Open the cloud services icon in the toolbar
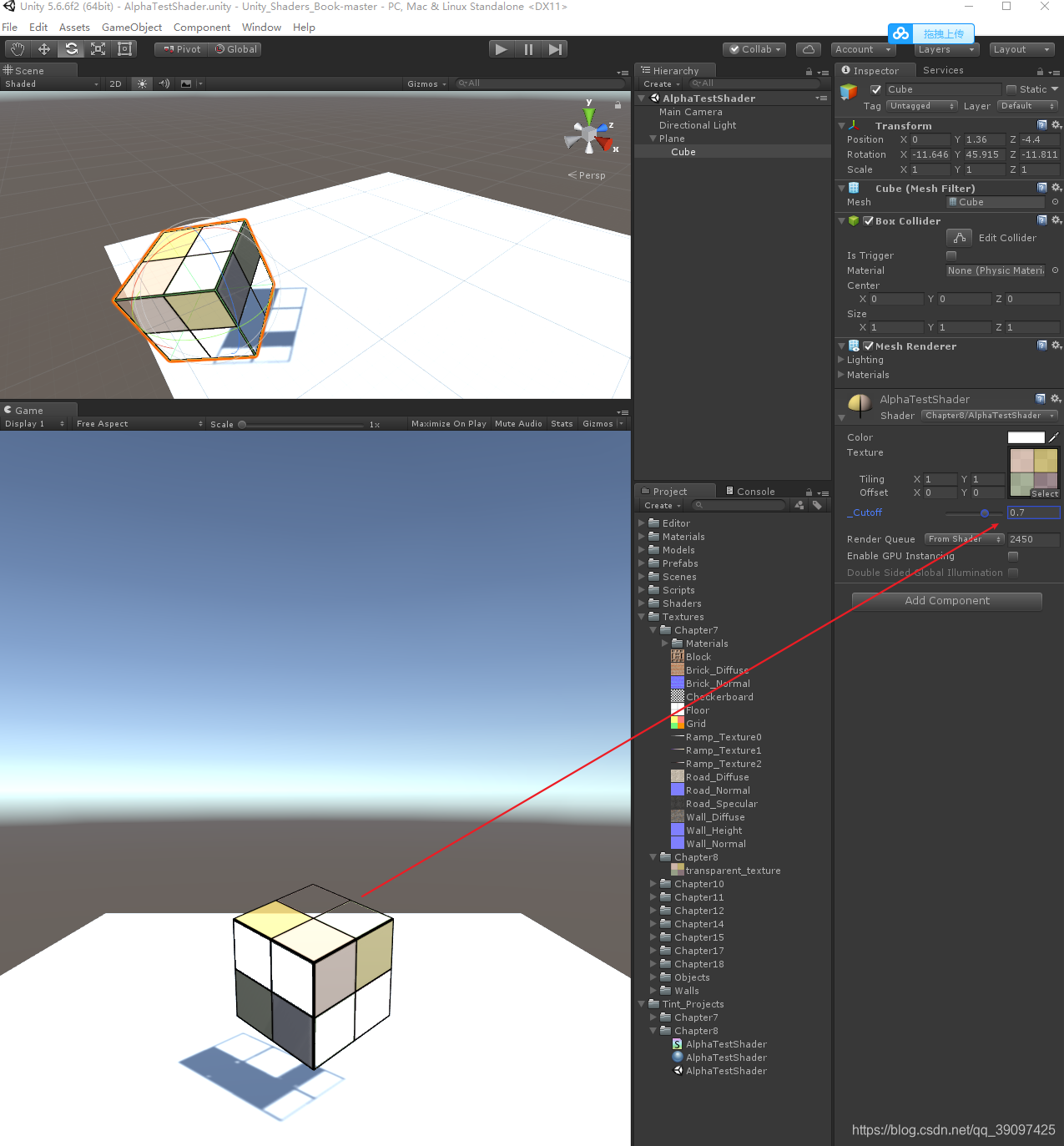The height and width of the screenshot is (1146, 1064). [x=808, y=48]
